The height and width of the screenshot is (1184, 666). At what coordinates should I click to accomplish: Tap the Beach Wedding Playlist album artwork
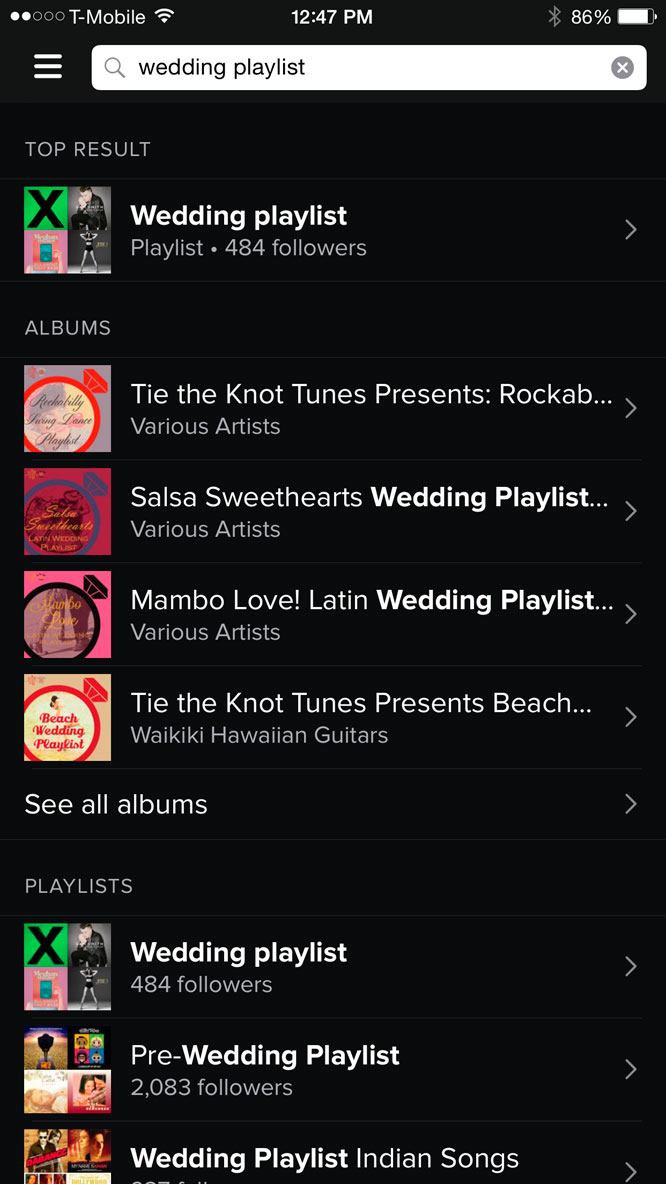tap(67, 717)
